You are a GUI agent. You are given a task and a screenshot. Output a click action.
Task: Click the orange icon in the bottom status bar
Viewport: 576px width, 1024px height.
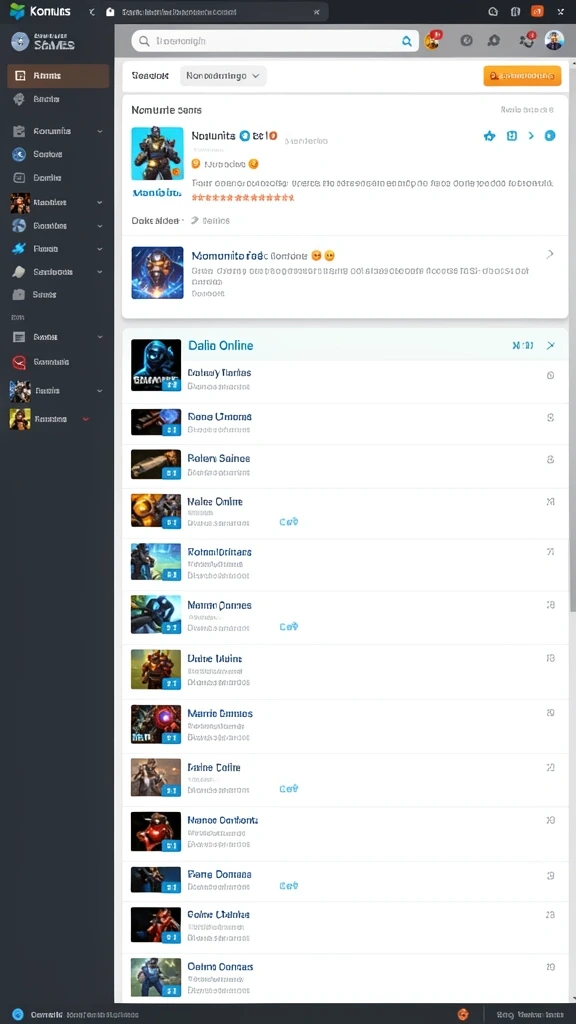point(463,1014)
